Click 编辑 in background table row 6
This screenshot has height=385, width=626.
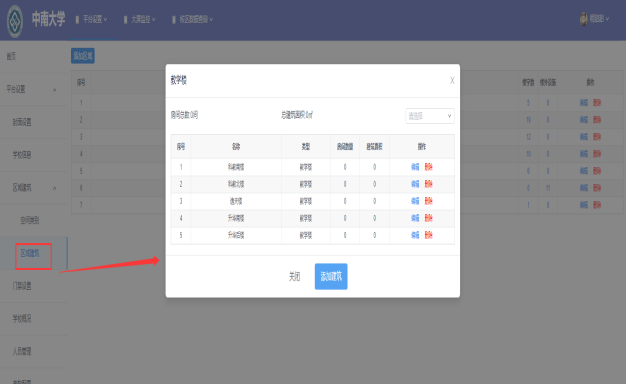coord(584,188)
